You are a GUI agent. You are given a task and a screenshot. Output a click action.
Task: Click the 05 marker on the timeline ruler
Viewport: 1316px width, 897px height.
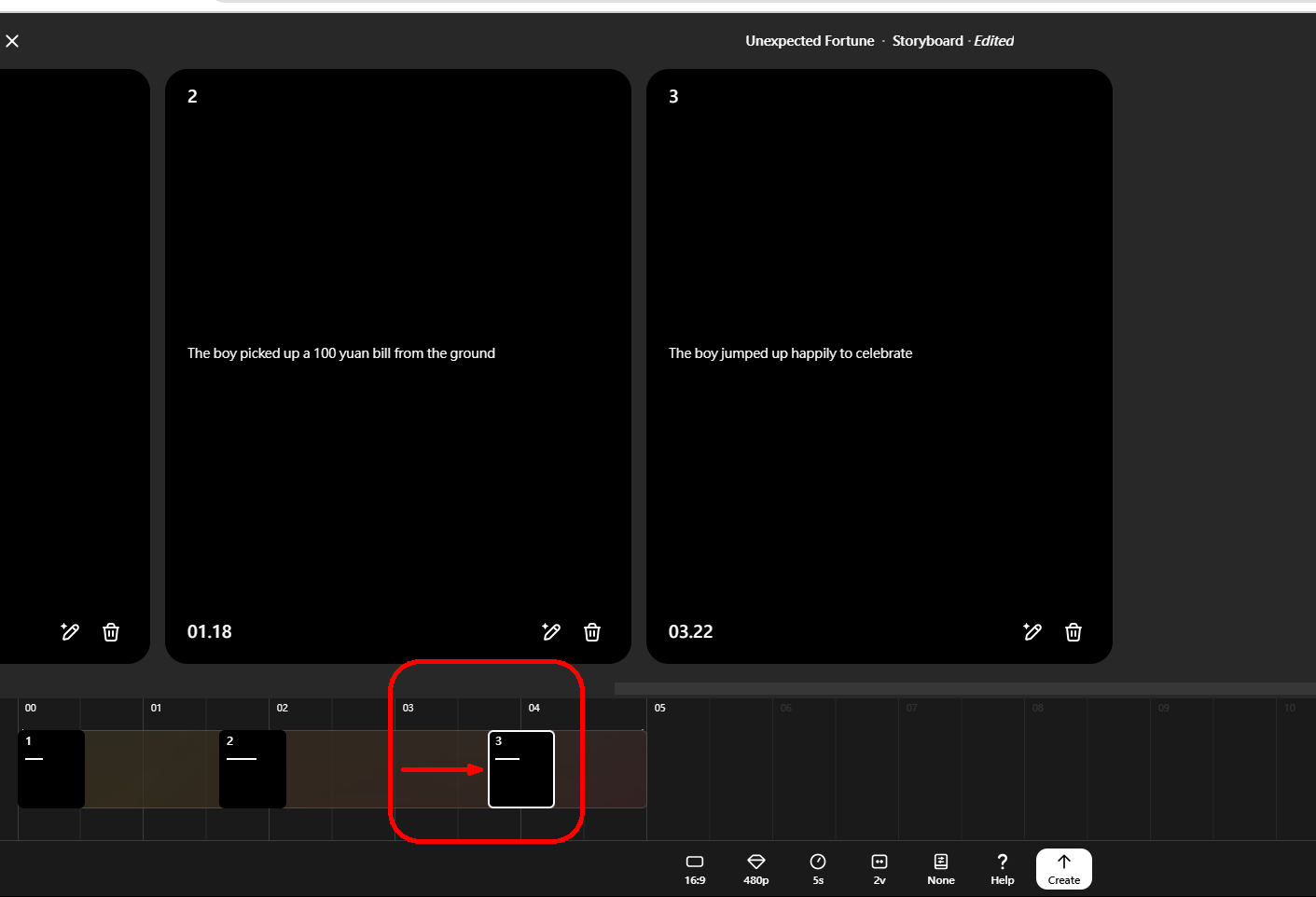pos(659,708)
